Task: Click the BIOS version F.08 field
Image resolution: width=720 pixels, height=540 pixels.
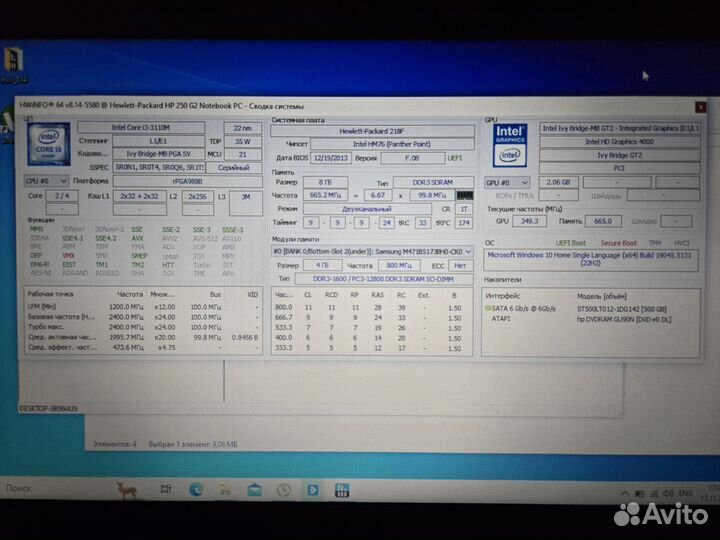Action: coord(412,158)
